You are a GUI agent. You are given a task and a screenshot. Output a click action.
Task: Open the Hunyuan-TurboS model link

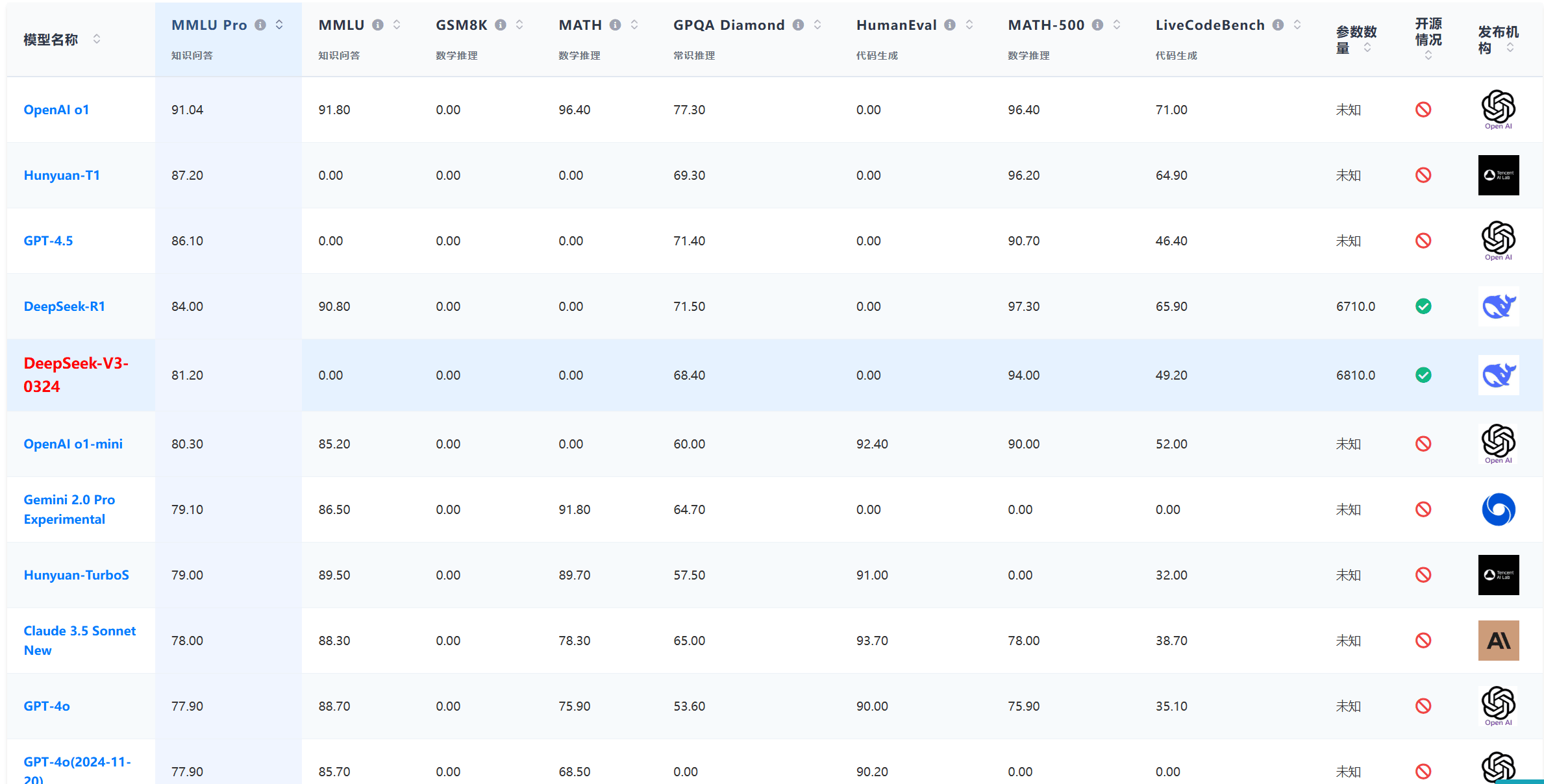[77, 575]
